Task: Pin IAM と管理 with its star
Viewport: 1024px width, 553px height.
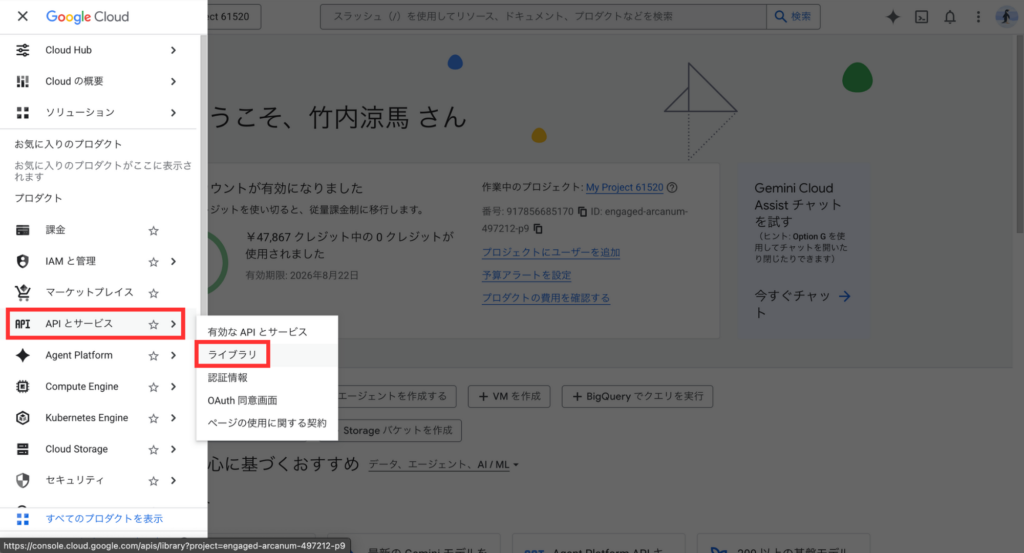Action: point(153,262)
